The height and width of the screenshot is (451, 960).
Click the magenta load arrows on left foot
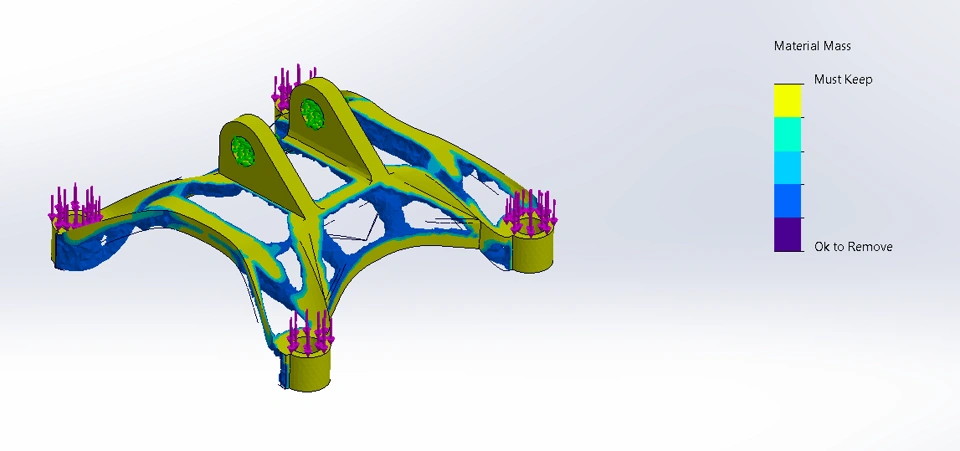coord(74,205)
